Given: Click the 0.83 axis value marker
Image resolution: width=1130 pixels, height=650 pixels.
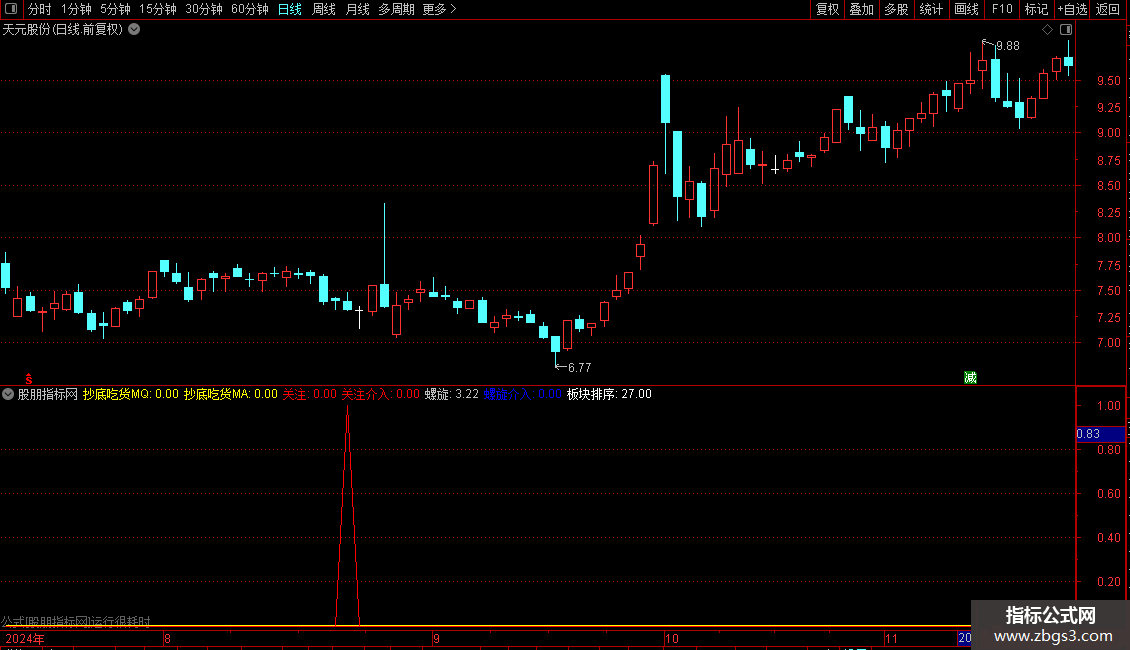Looking at the screenshot, I should (x=1100, y=434).
